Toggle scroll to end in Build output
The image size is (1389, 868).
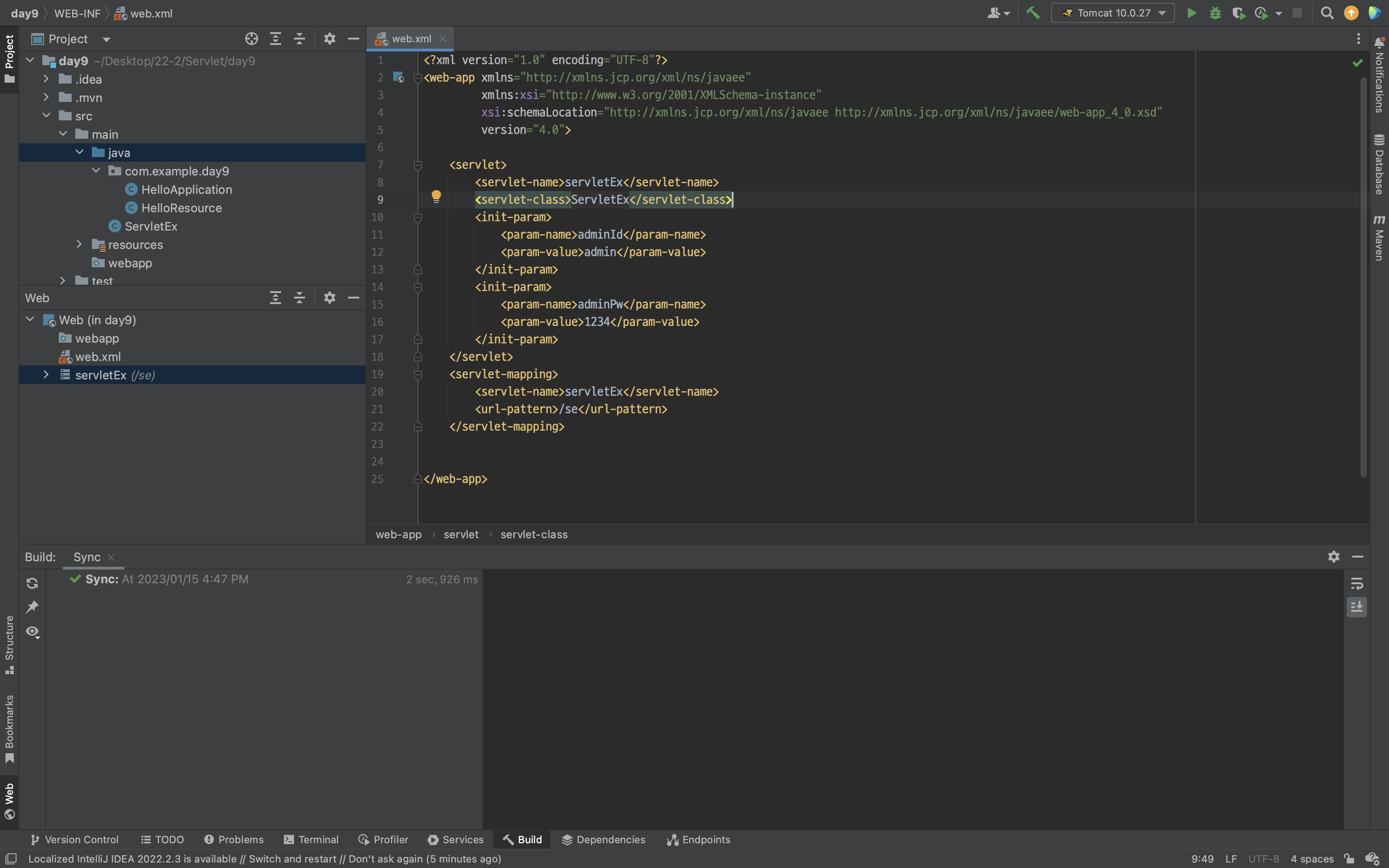pos(1357,607)
